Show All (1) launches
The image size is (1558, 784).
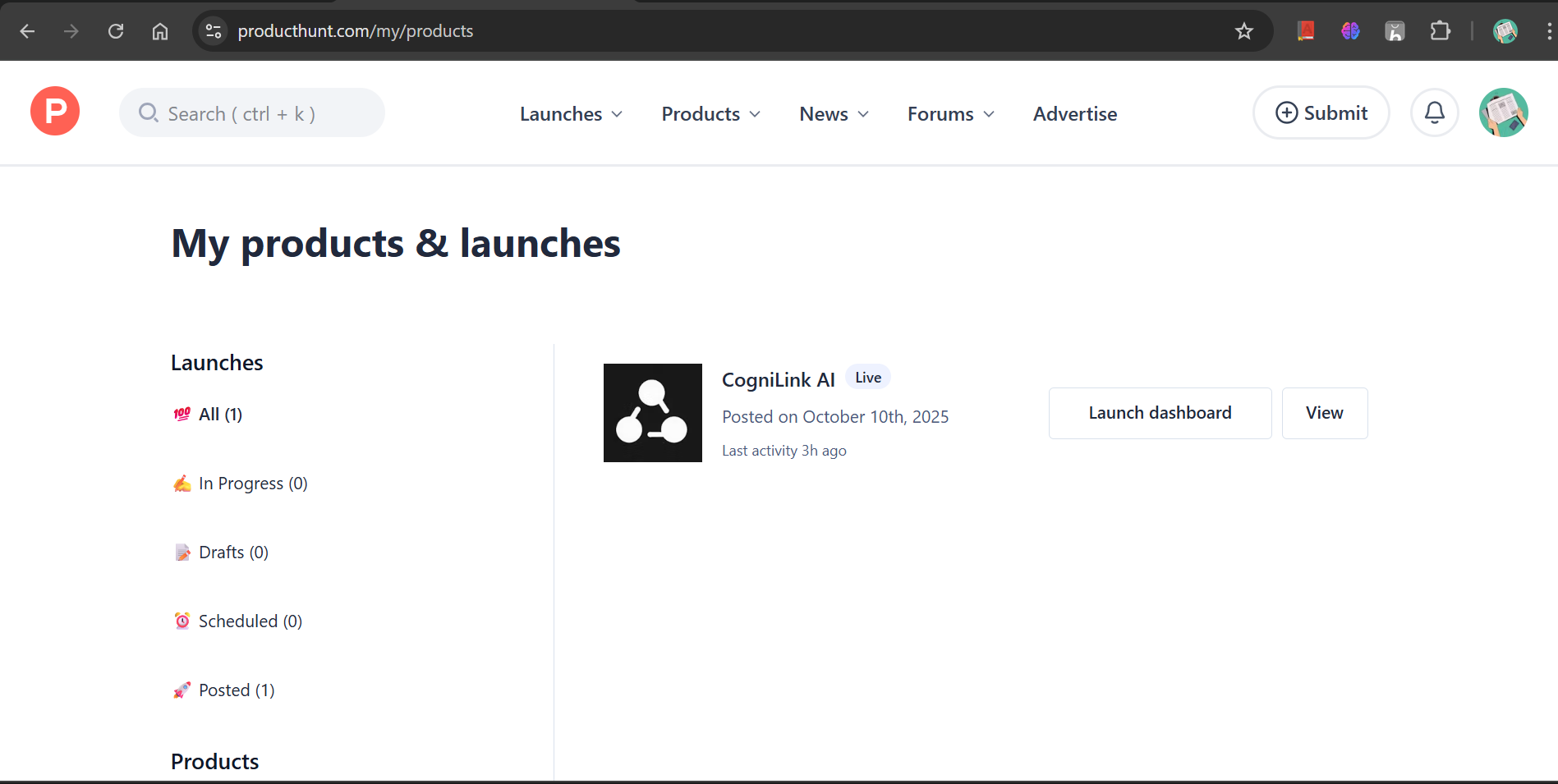[x=220, y=415]
